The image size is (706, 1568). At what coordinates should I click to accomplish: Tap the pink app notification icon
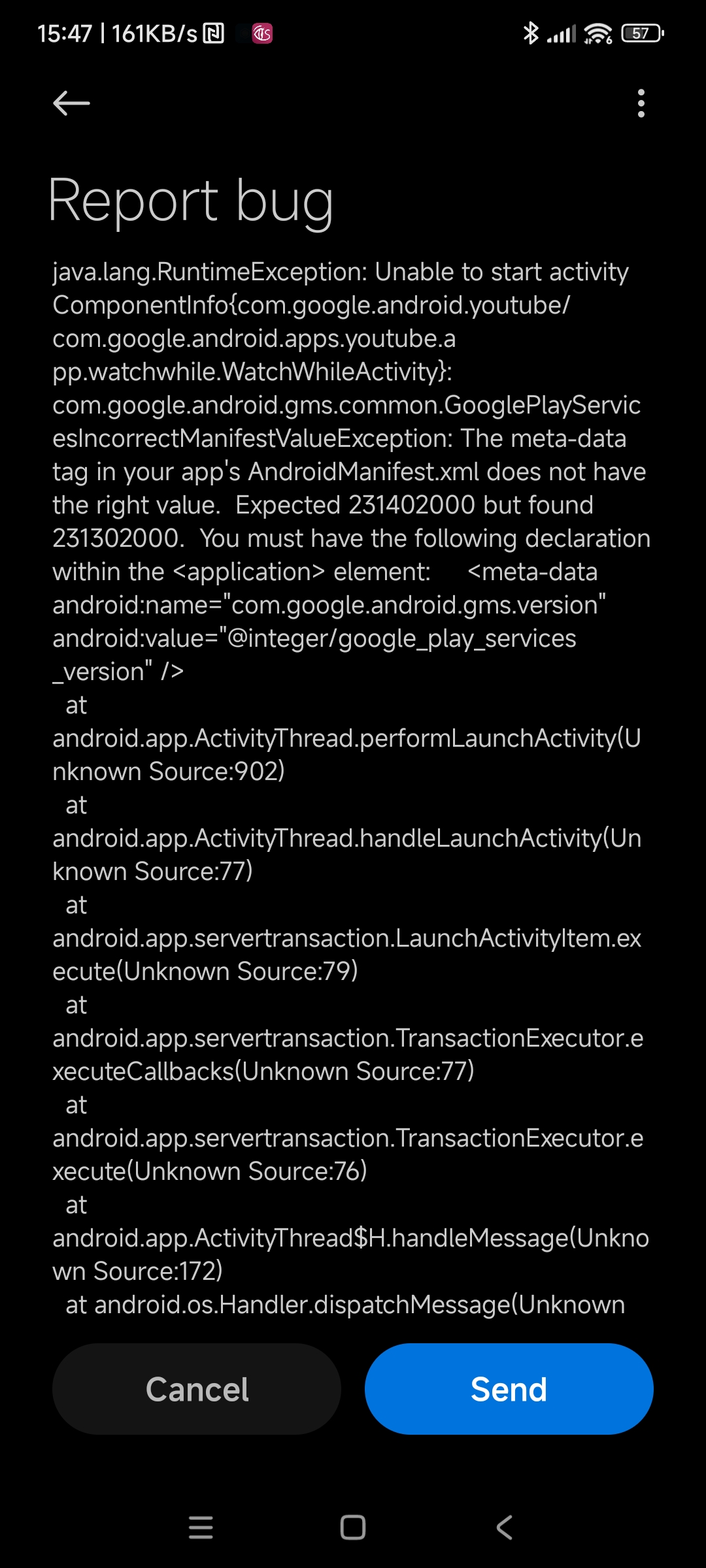[x=262, y=33]
